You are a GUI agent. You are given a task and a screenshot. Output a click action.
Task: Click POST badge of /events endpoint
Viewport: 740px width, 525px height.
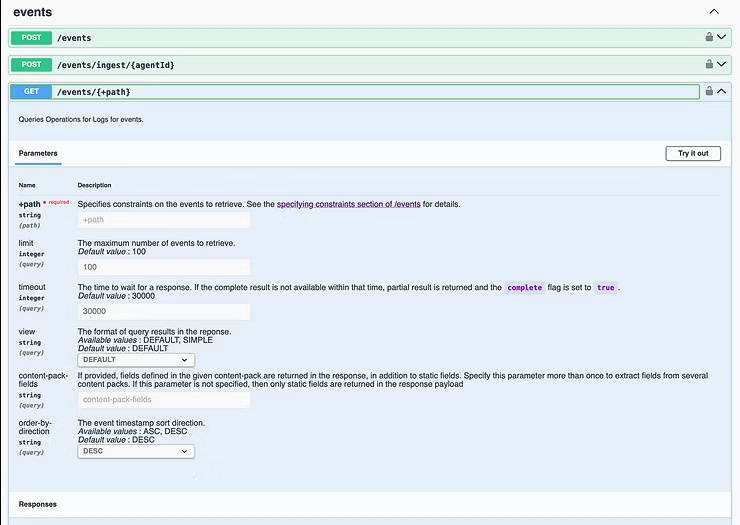point(31,38)
